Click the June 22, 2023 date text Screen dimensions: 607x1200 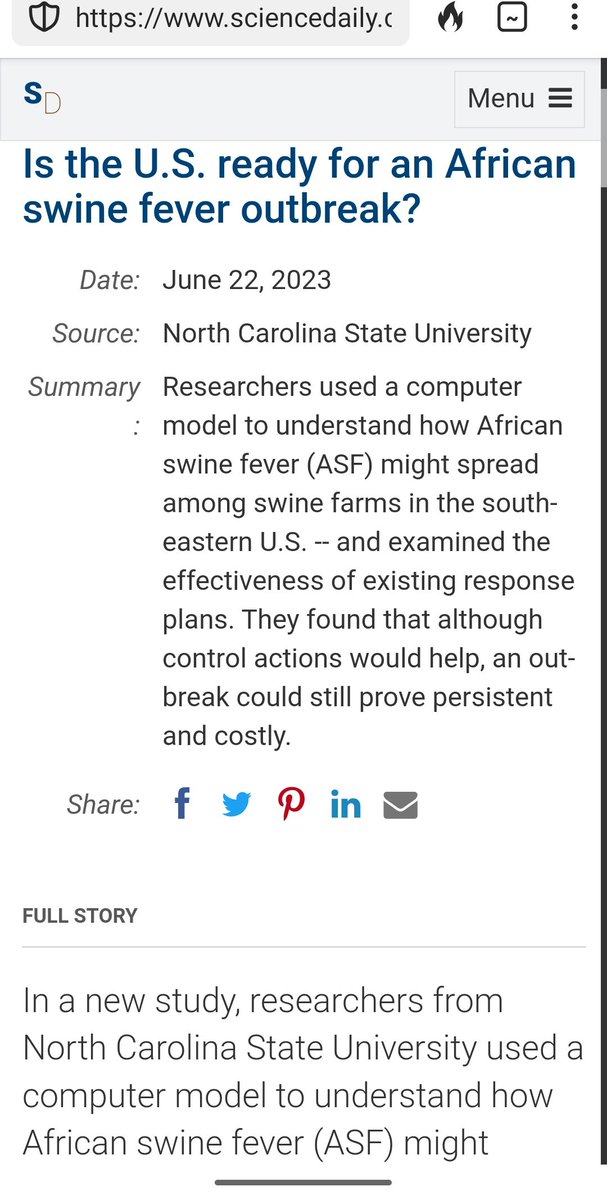point(246,279)
